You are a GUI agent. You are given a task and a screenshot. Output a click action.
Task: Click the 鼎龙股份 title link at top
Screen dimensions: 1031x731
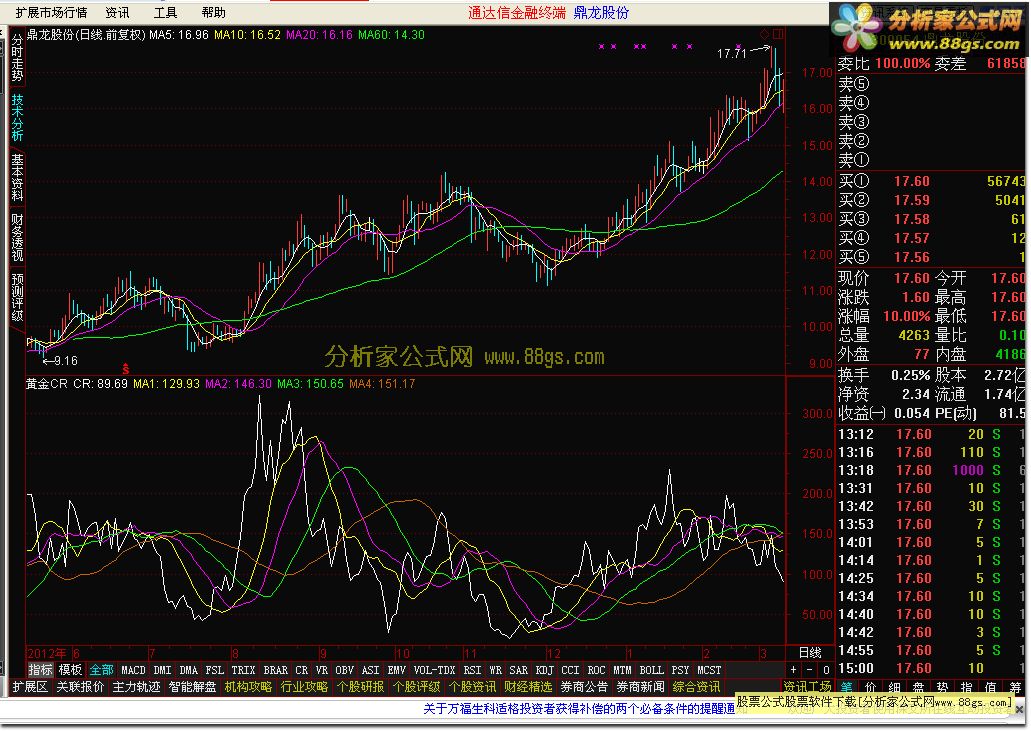pos(601,12)
